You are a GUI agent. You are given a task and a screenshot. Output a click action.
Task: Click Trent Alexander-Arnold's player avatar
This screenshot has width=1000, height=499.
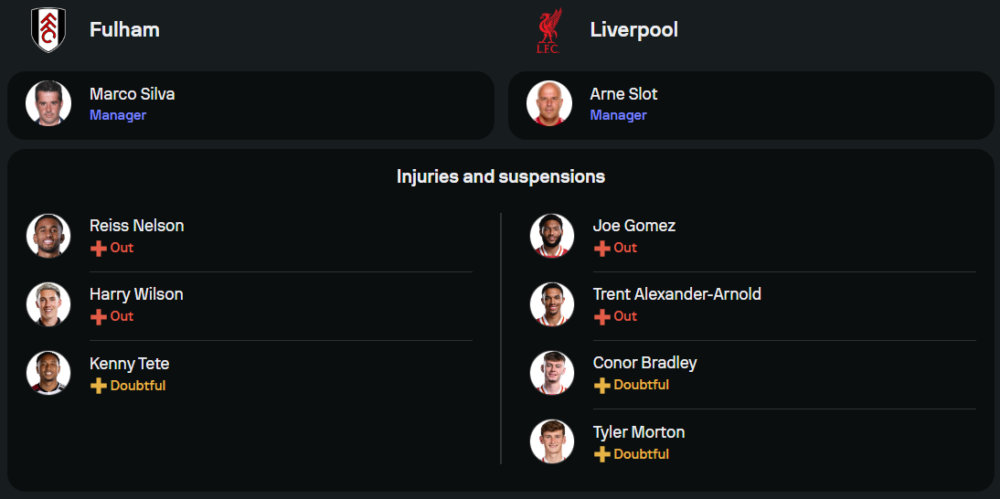tap(552, 304)
